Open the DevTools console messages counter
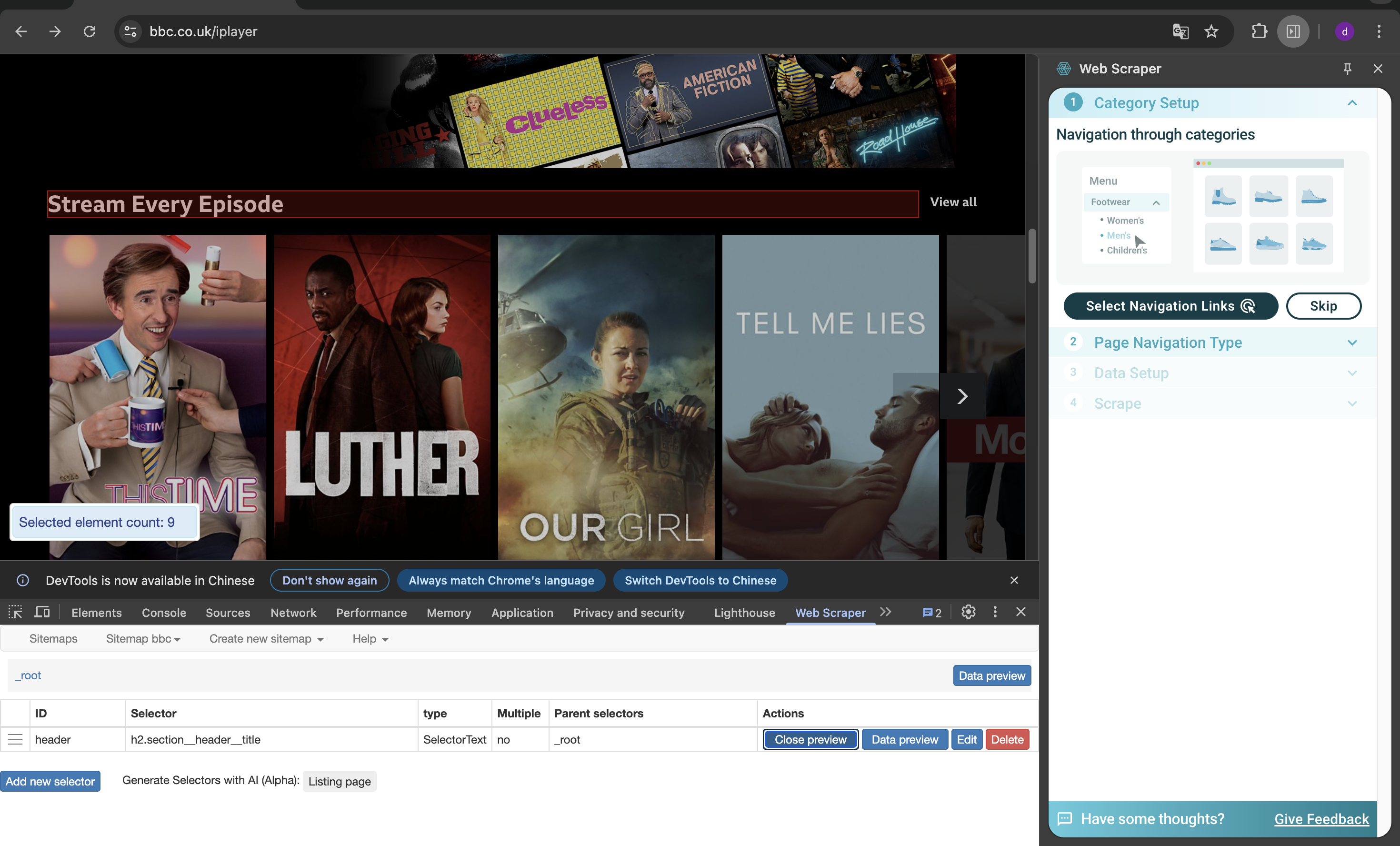The width and height of the screenshot is (1400, 846). (932, 612)
